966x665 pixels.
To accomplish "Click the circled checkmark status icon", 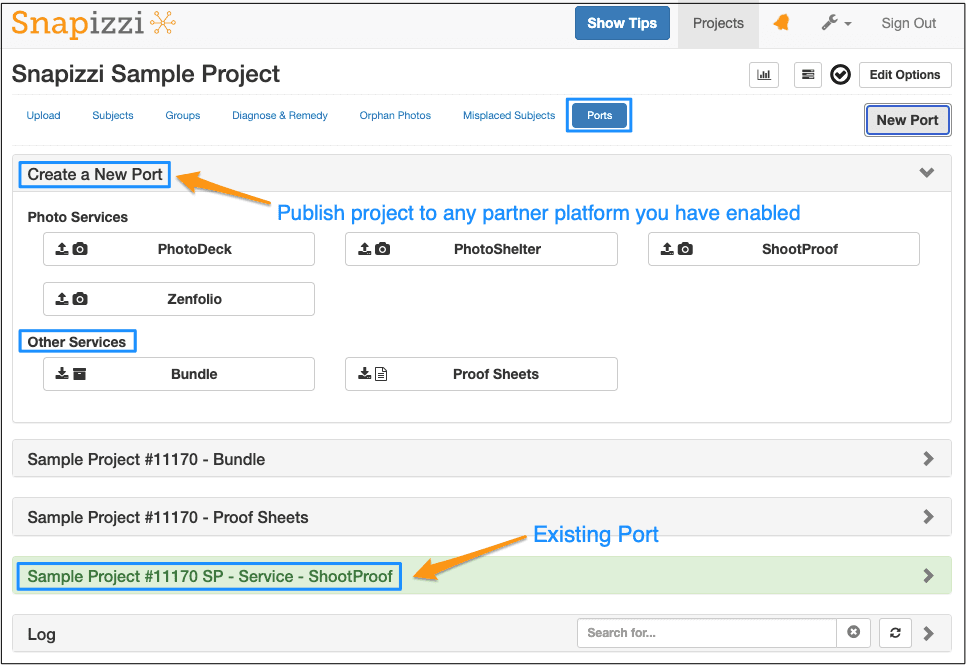I will (840, 75).
